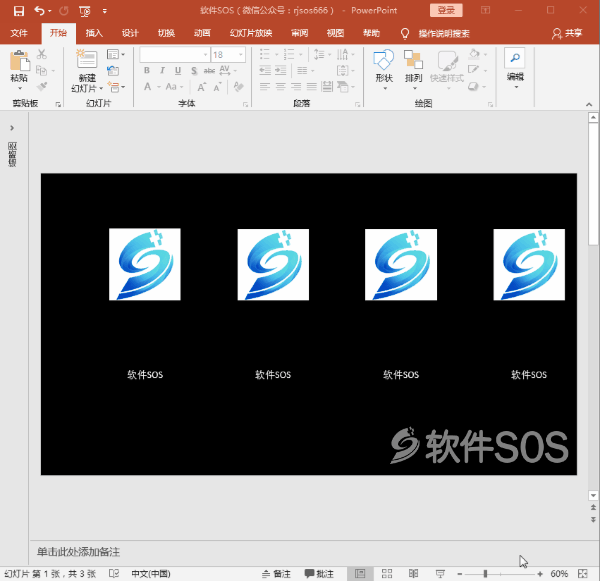Open Character Spacing AV dropdown
Screen dimensions: 600x581
coord(228,71)
